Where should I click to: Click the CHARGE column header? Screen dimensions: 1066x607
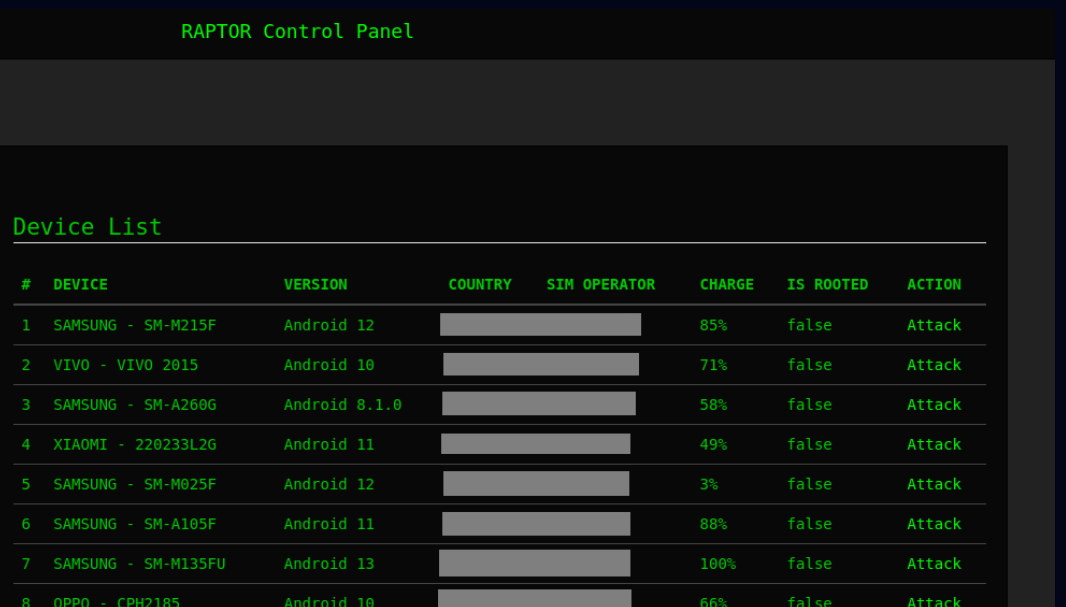726,284
